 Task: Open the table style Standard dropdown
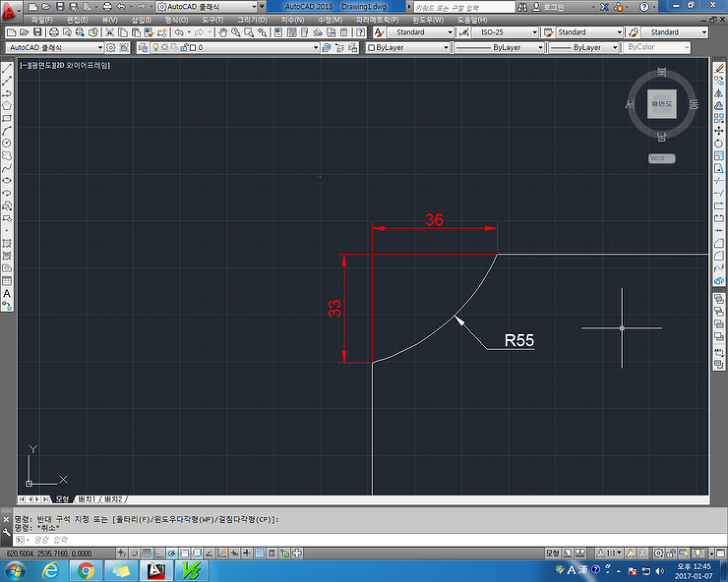click(x=590, y=32)
